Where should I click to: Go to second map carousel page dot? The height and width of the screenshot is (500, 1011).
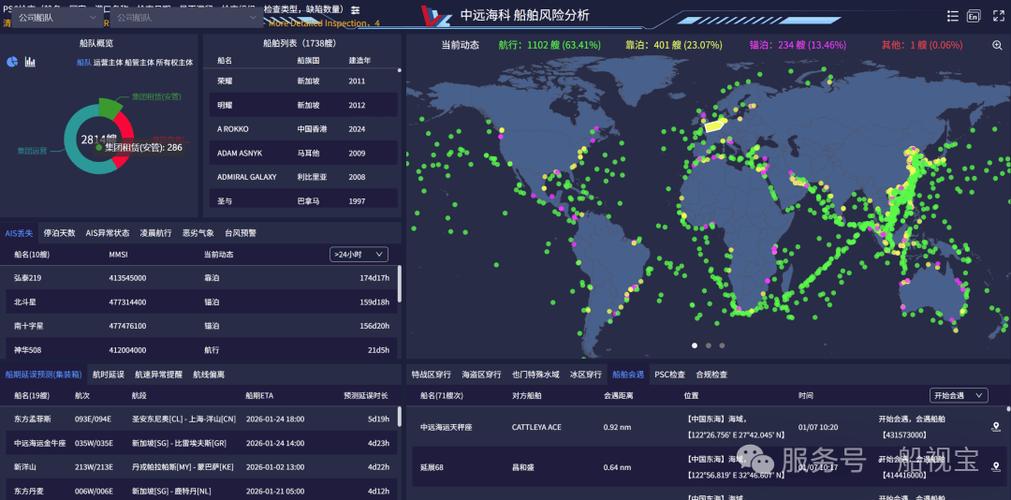(708, 345)
